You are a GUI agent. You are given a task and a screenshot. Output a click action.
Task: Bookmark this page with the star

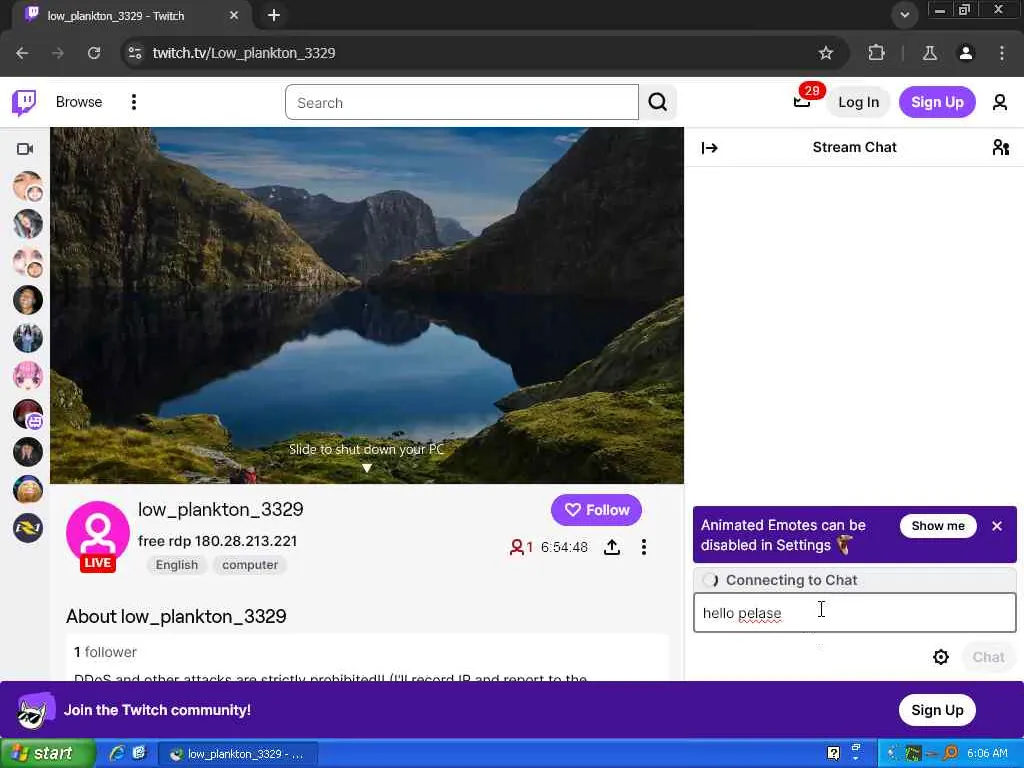coord(825,53)
